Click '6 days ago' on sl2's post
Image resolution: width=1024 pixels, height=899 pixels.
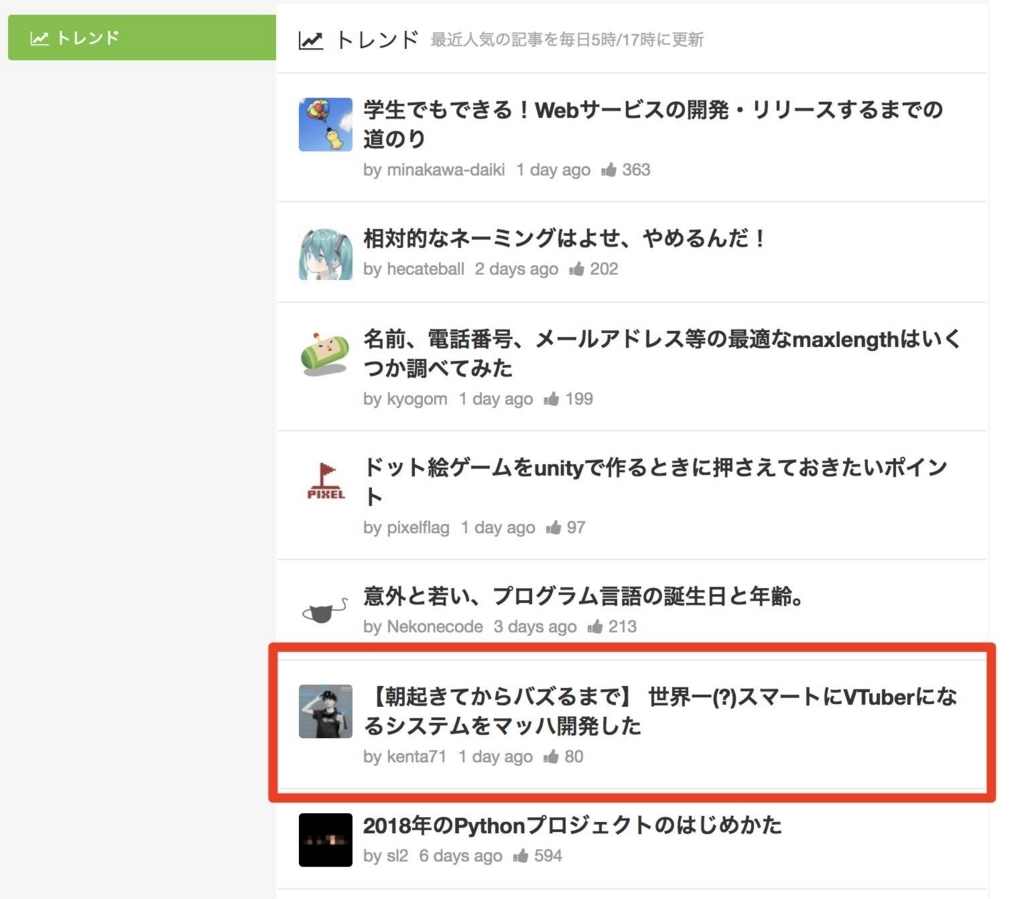coord(460,856)
